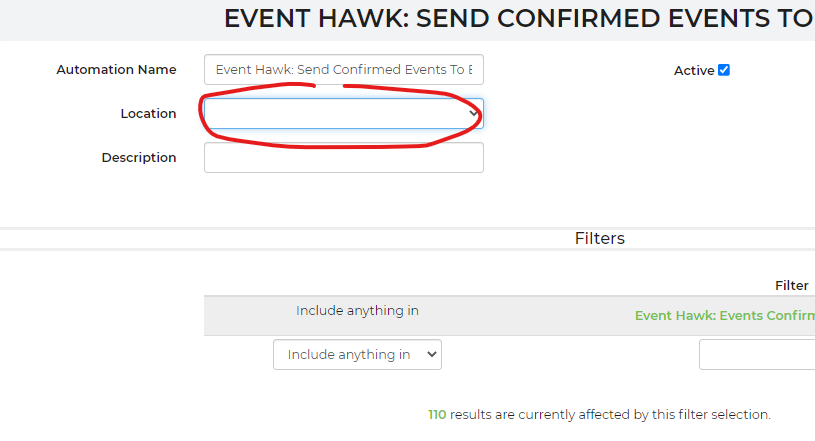
Task: Expand the 'Include anything in' select box
Action: pyautogui.click(x=357, y=355)
